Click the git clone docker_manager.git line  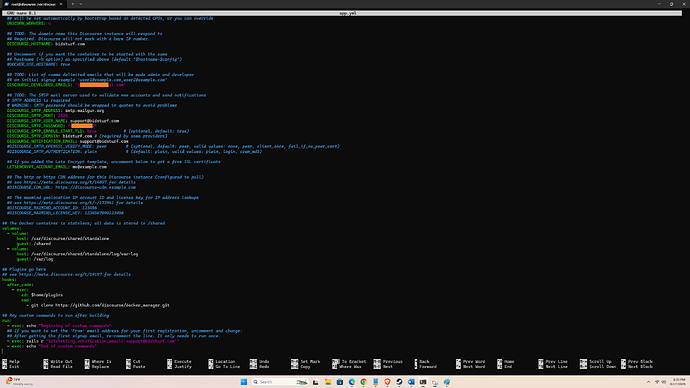(98, 305)
